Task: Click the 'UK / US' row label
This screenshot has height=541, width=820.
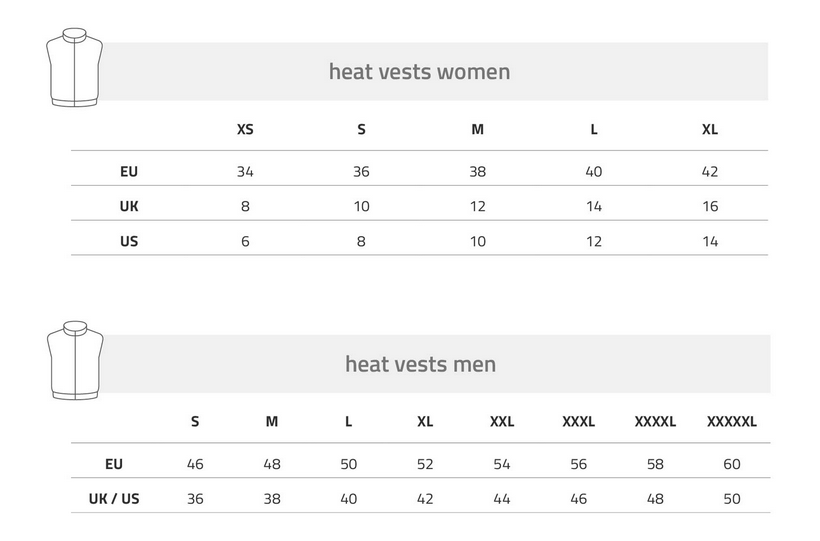Action: [x=114, y=499]
